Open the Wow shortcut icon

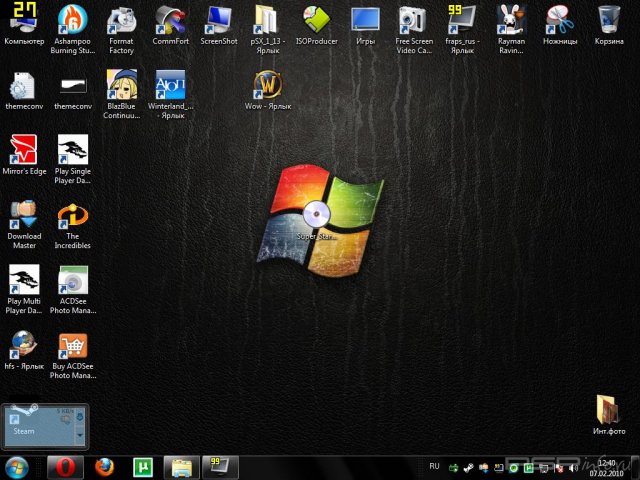point(268,84)
